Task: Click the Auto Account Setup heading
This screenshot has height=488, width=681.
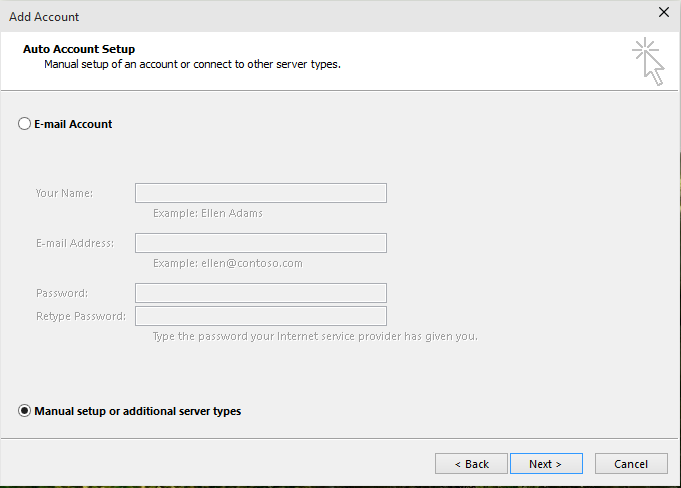Action: pyautogui.click(x=79, y=49)
